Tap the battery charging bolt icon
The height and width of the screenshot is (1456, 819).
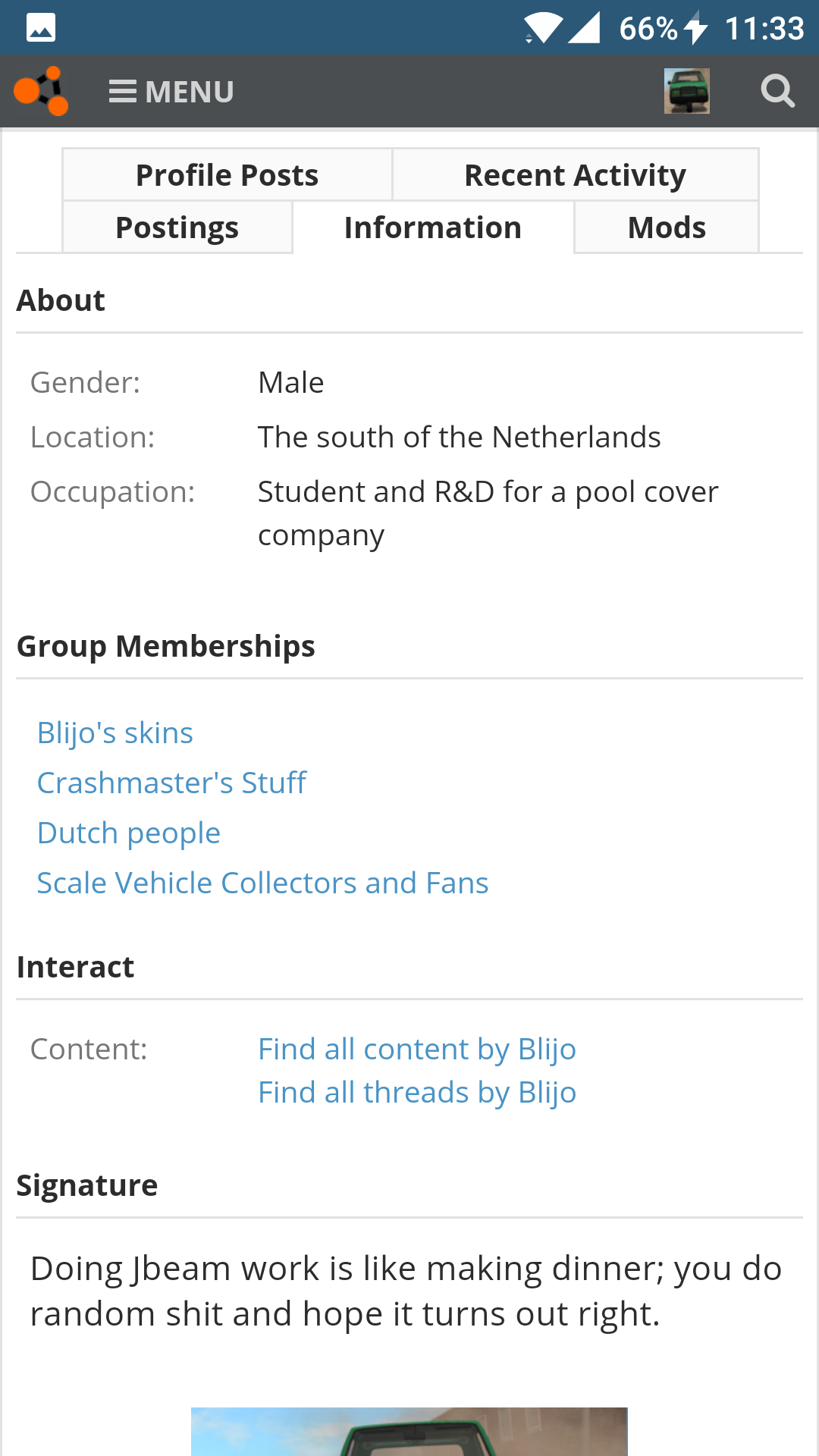(x=695, y=29)
